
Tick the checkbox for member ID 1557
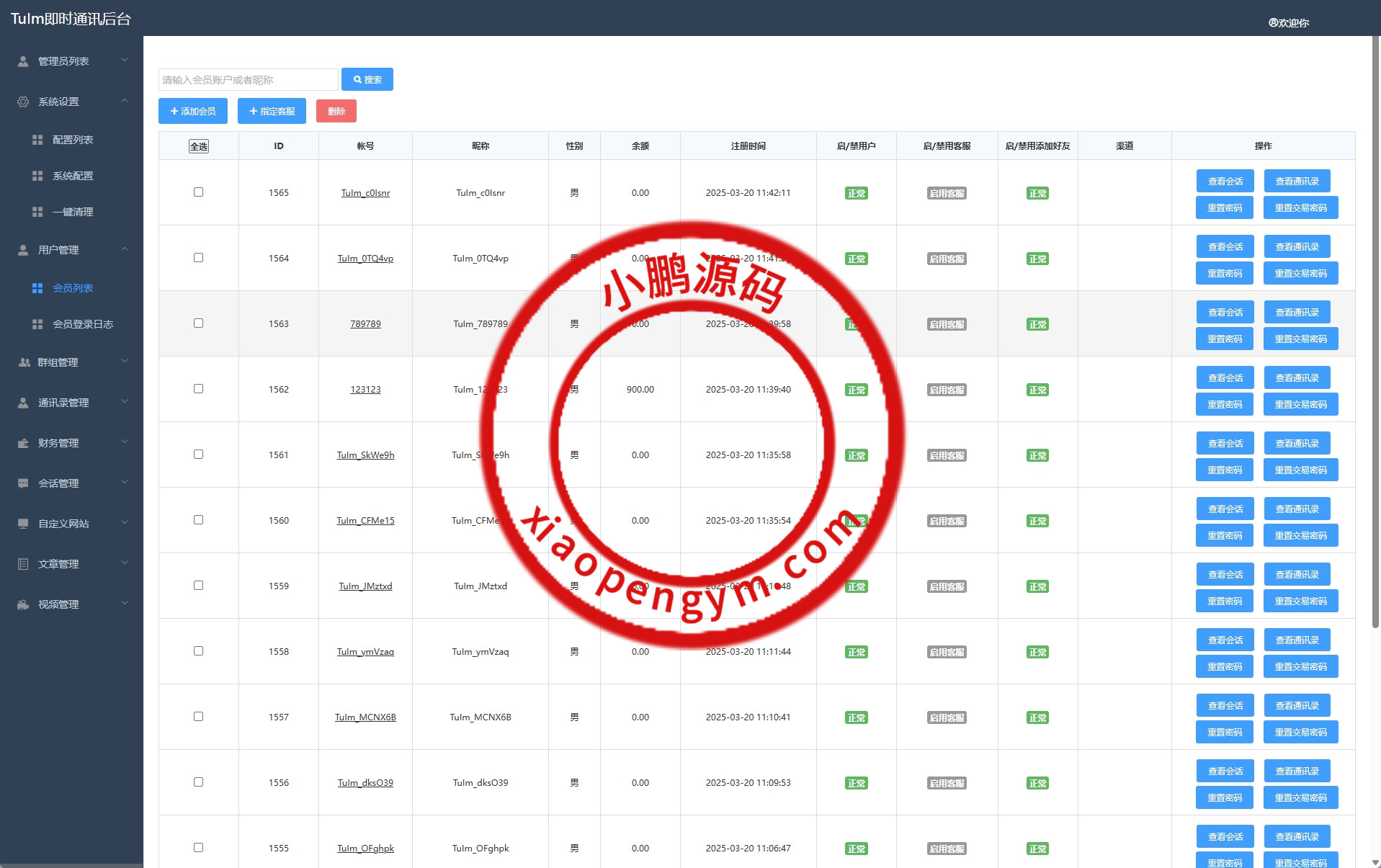coord(198,717)
